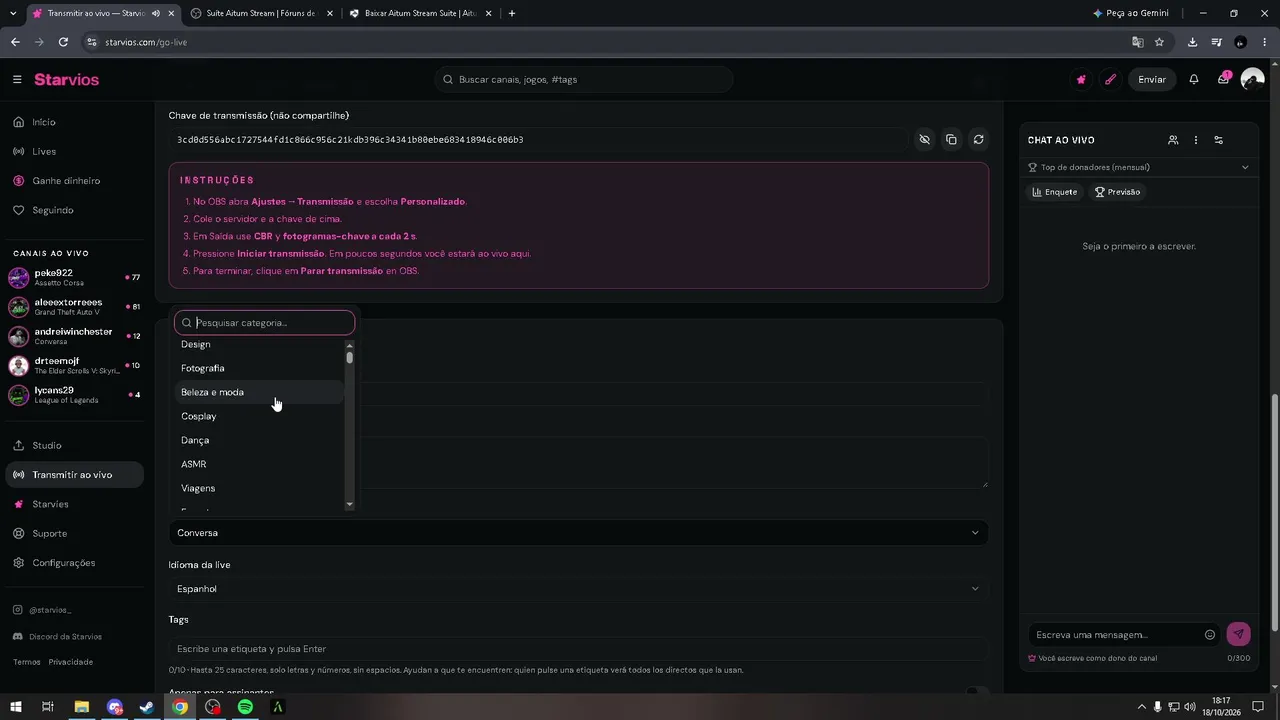Open OBS Studio from the taskbar
This screenshot has width=1280, height=720.
tap(212, 707)
